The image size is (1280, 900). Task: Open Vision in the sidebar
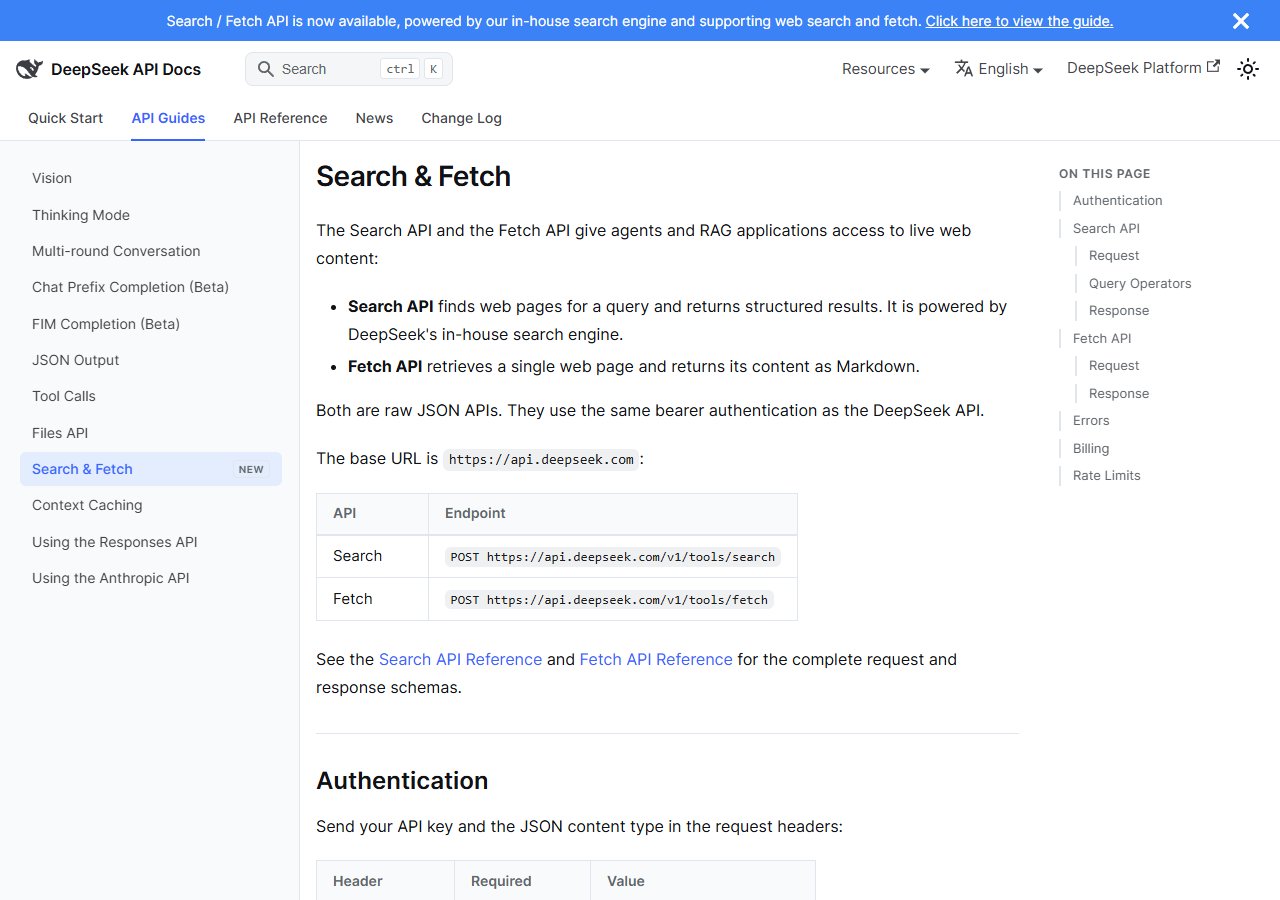(151, 178)
